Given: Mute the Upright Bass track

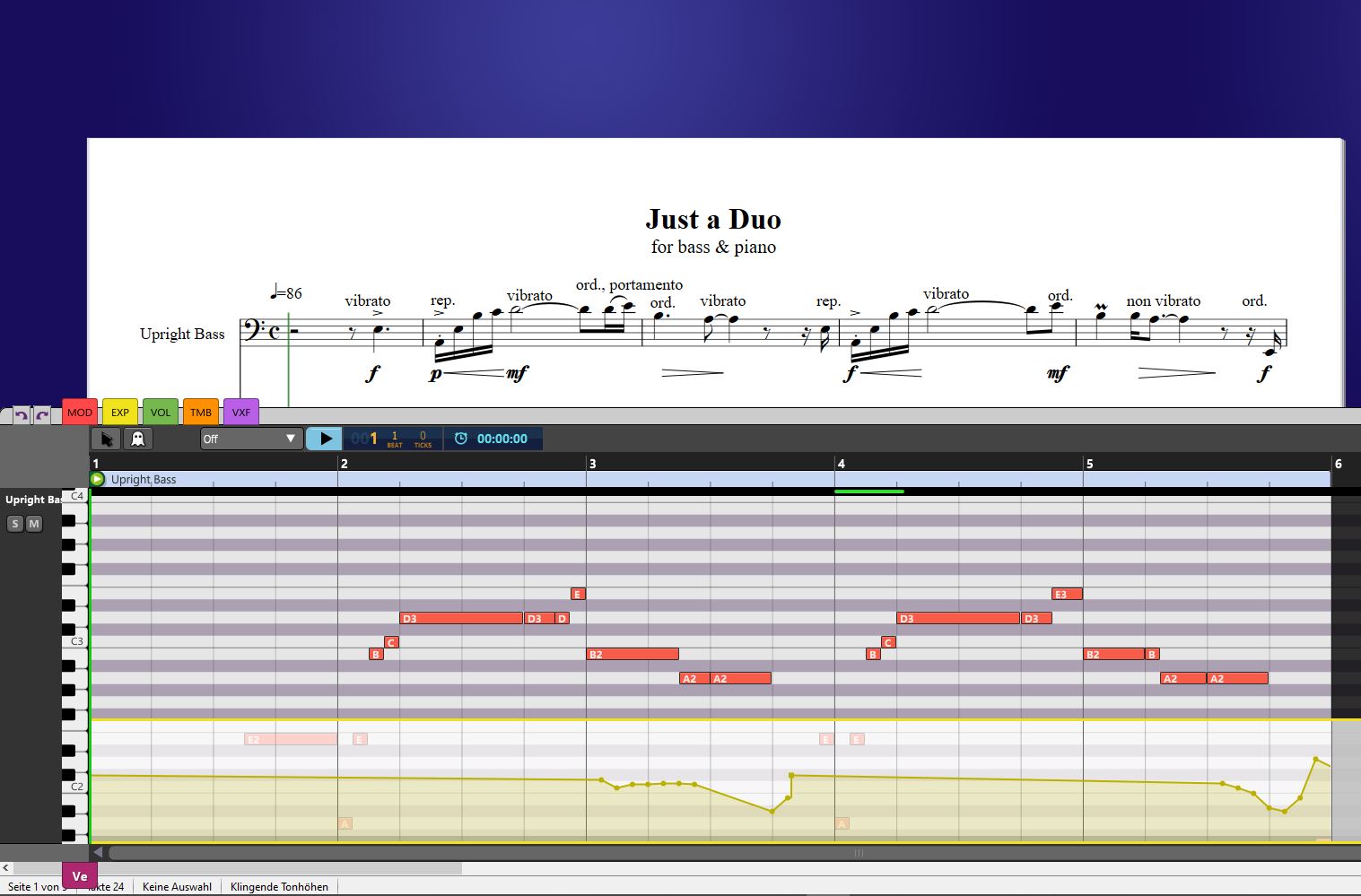Looking at the screenshot, I should click(x=34, y=524).
